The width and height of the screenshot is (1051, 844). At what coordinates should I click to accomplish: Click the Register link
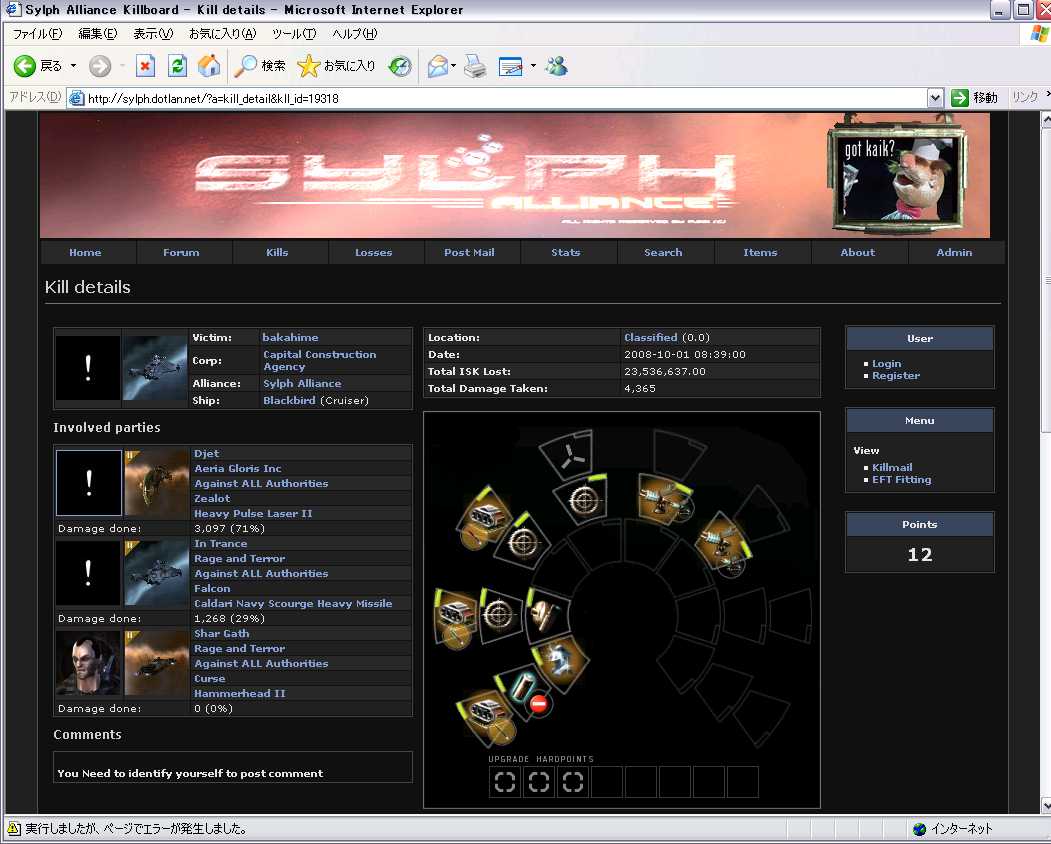pos(896,376)
